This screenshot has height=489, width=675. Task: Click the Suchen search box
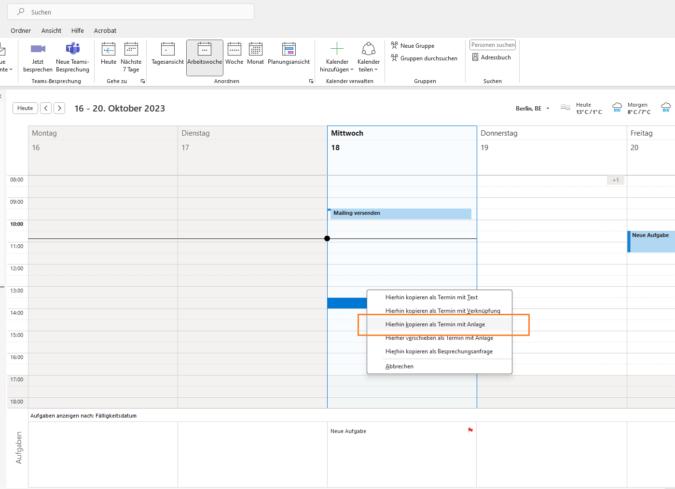click(x=130, y=12)
